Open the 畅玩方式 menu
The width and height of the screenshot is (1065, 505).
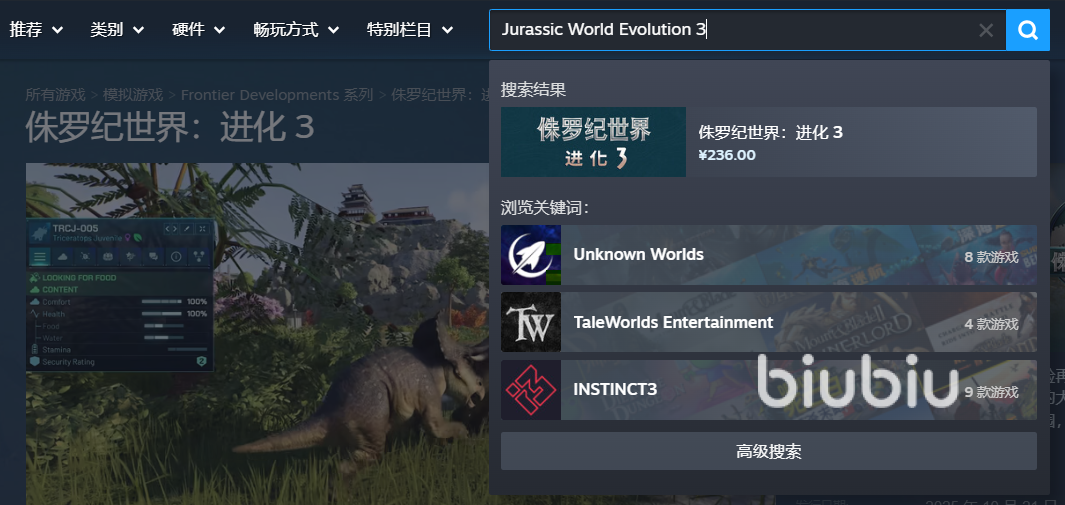pos(298,30)
